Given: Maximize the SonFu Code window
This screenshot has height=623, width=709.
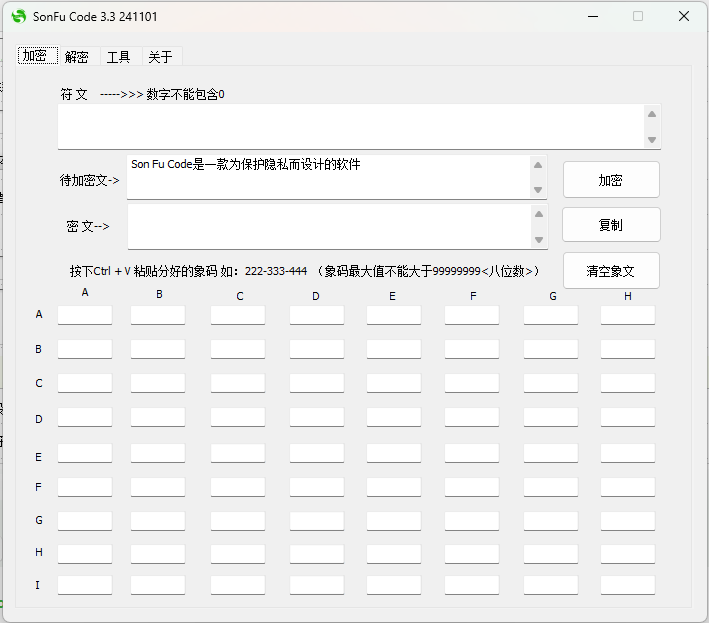Looking at the screenshot, I should [x=638, y=17].
